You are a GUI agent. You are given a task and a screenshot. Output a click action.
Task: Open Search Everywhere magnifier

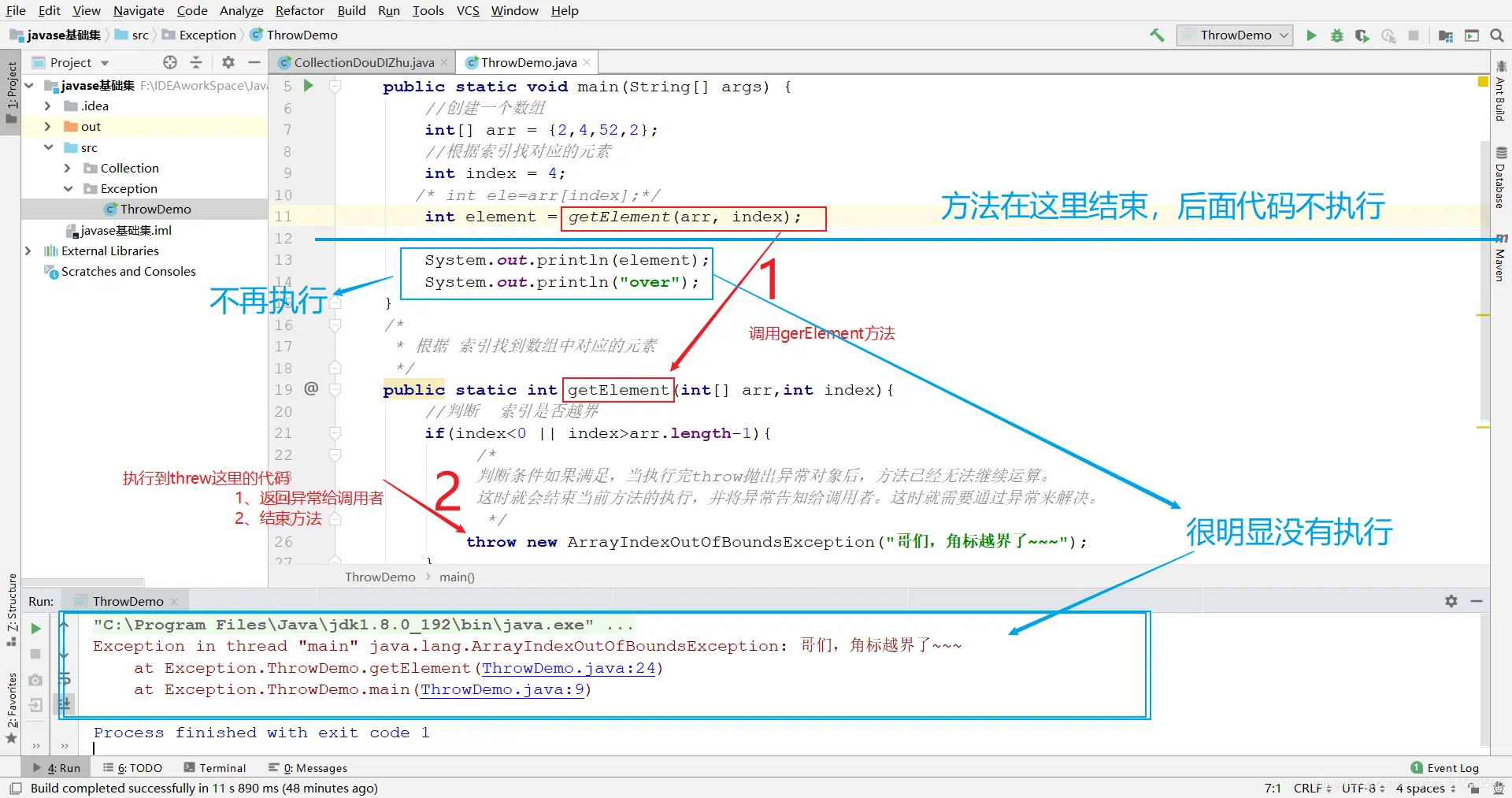click(x=1497, y=35)
